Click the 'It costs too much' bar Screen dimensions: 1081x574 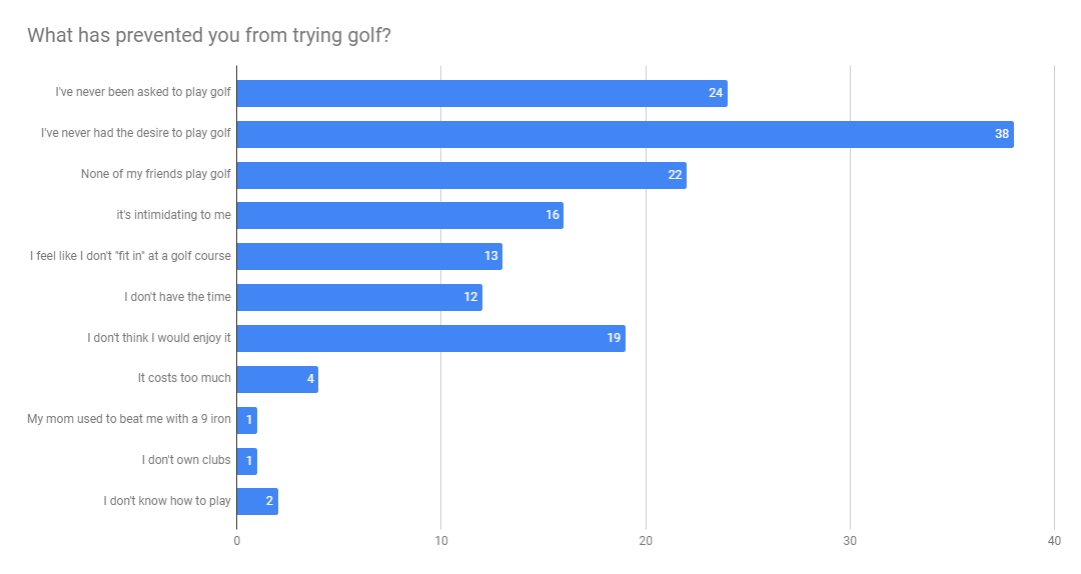[277, 379]
